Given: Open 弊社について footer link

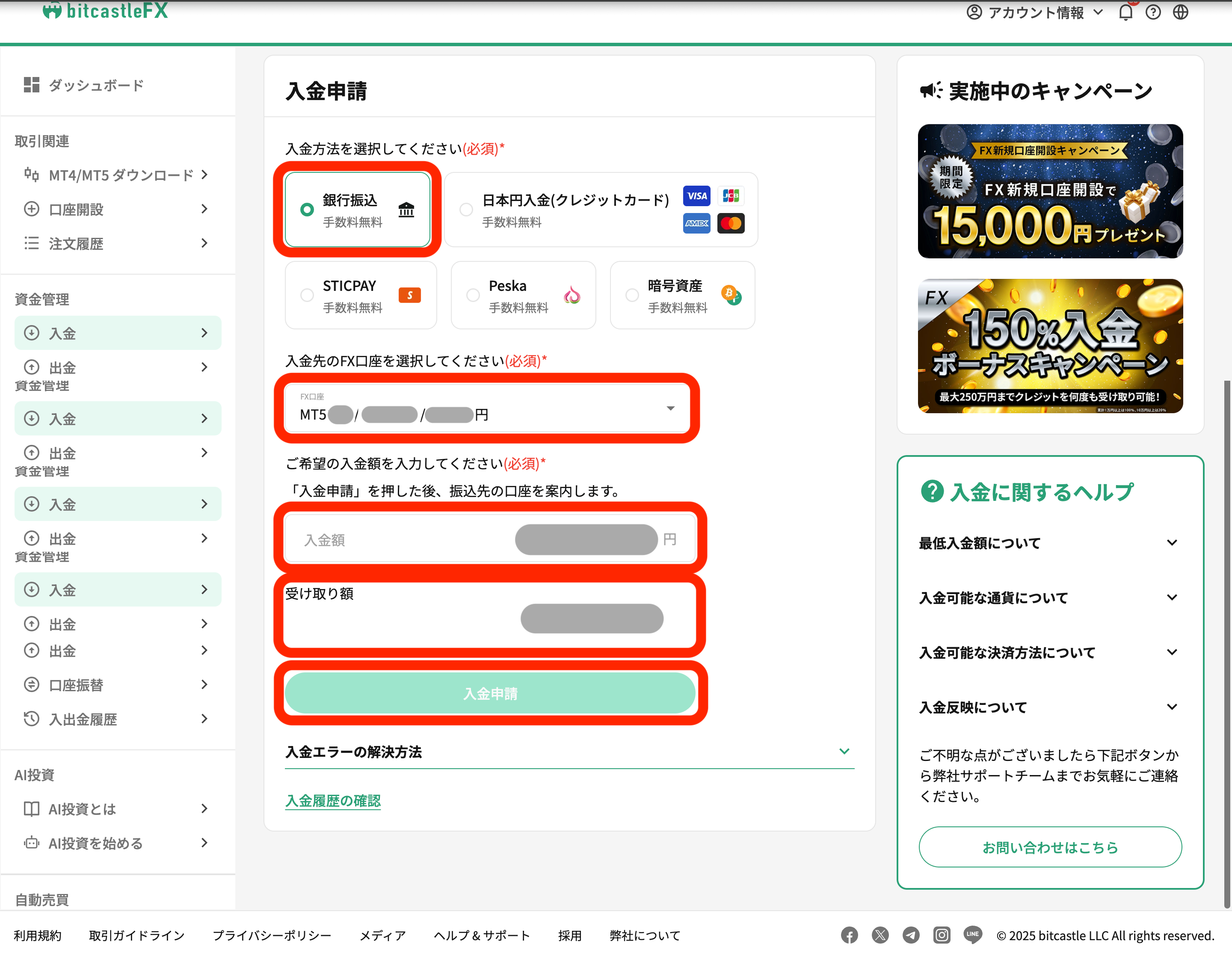Looking at the screenshot, I should coord(645,935).
